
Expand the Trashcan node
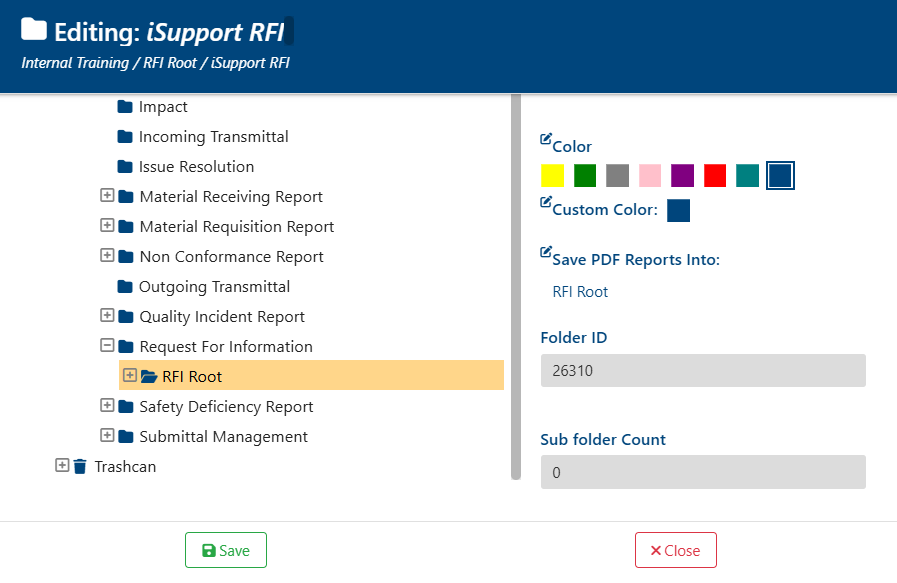pyautogui.click(x=62, y=465)
